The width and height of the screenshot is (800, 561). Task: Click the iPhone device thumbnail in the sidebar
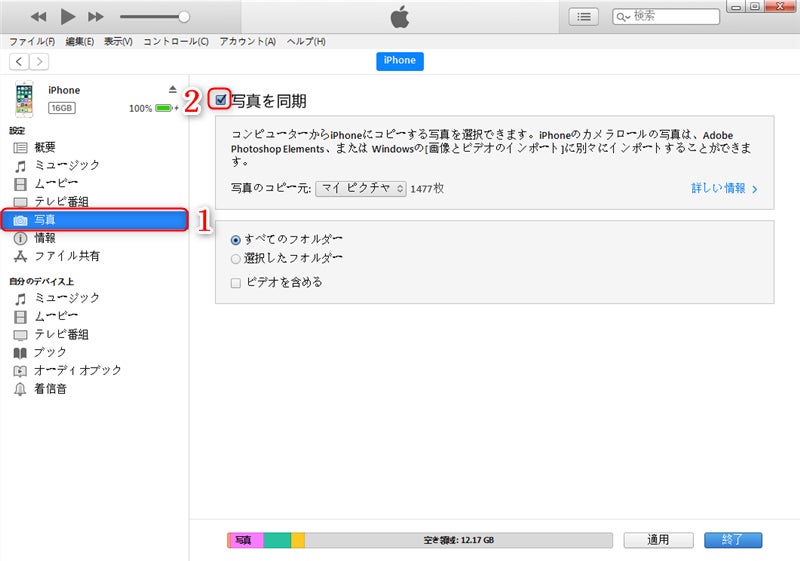pyautogui.click(x=24, y=99)
